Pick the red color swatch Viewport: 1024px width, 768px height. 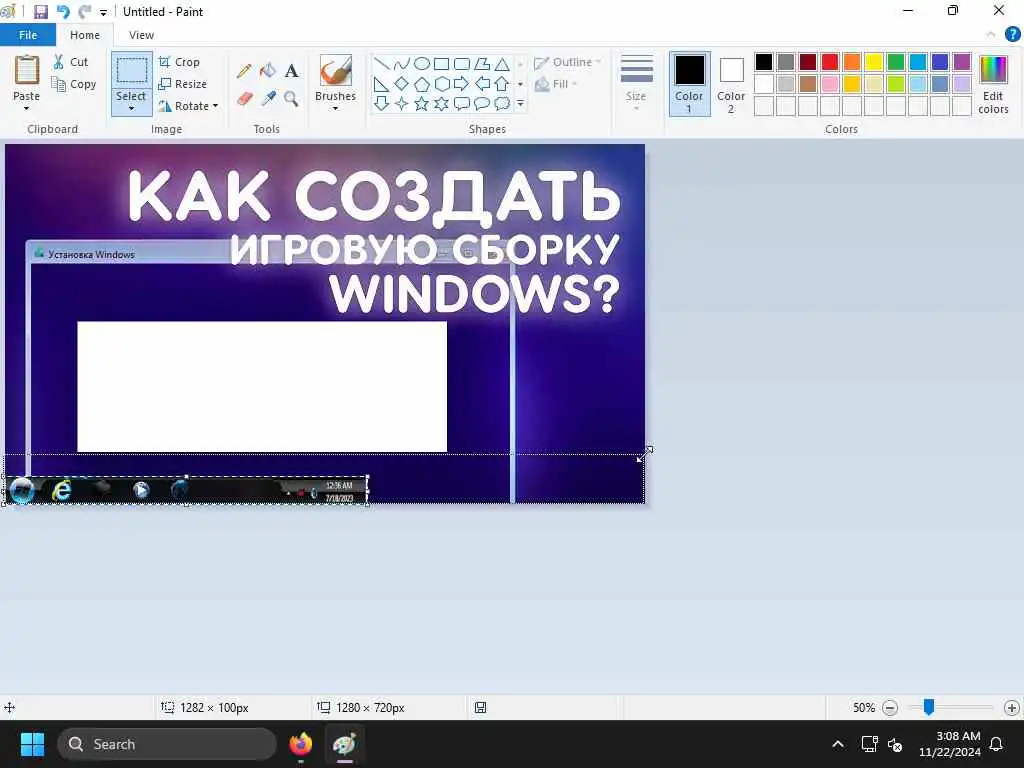click(830, 62)
